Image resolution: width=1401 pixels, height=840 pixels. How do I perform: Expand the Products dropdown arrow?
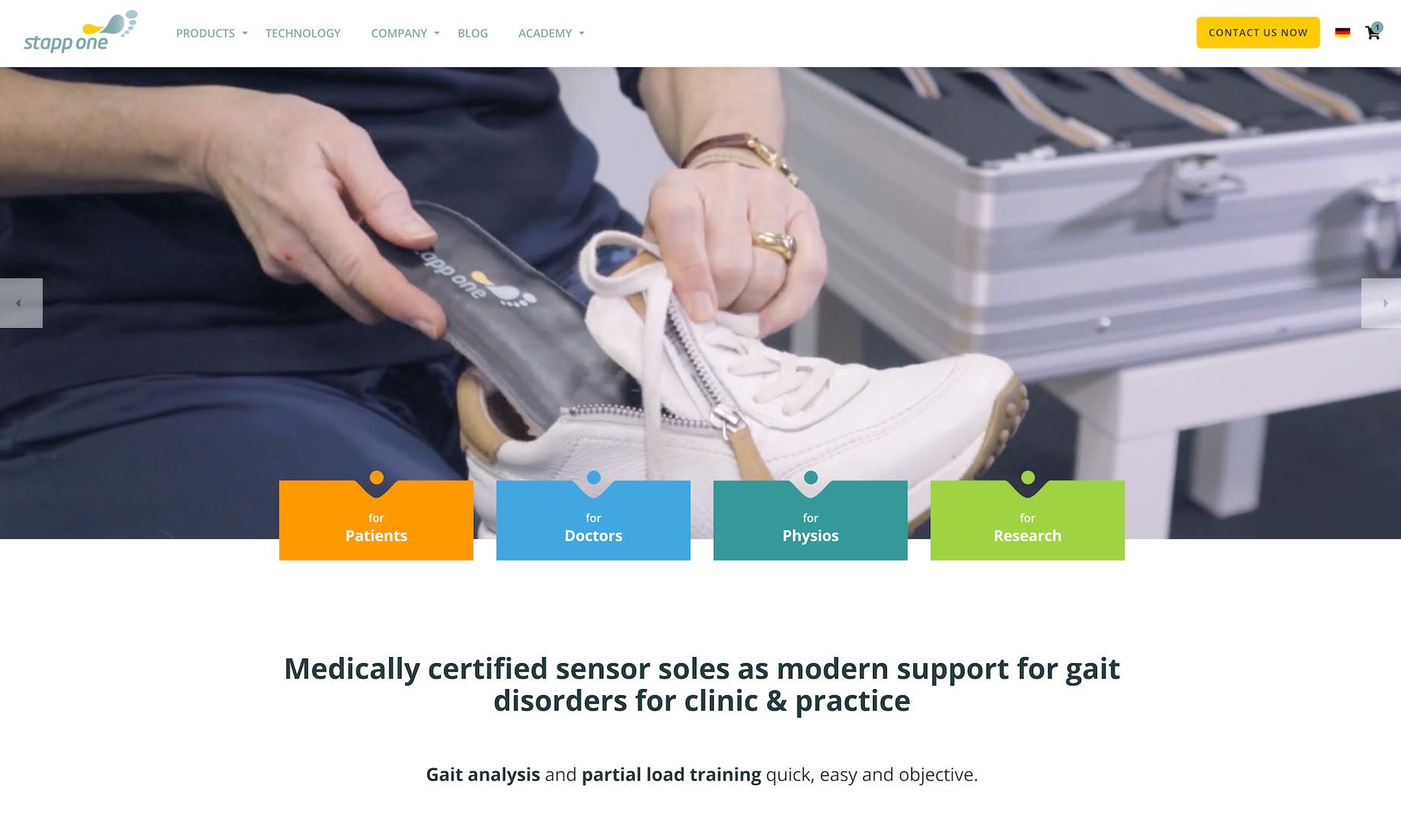point(245,34)
